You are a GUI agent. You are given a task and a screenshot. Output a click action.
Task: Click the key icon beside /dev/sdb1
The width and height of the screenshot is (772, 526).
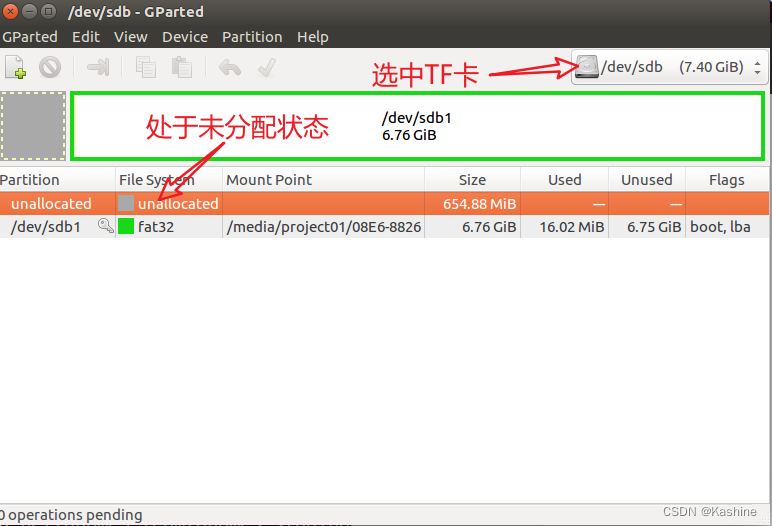coord(105,227)
